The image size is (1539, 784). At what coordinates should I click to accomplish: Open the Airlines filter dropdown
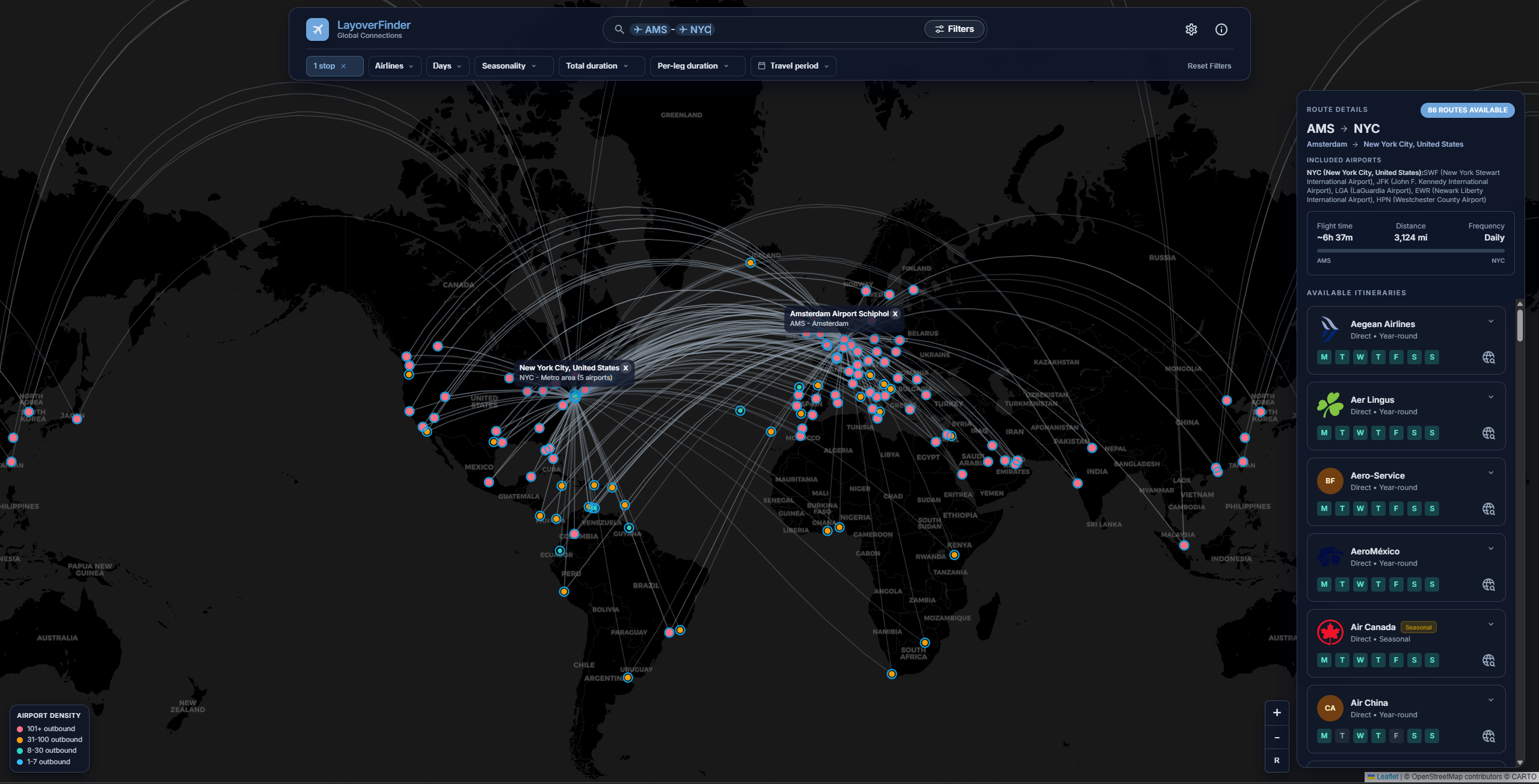394,66
